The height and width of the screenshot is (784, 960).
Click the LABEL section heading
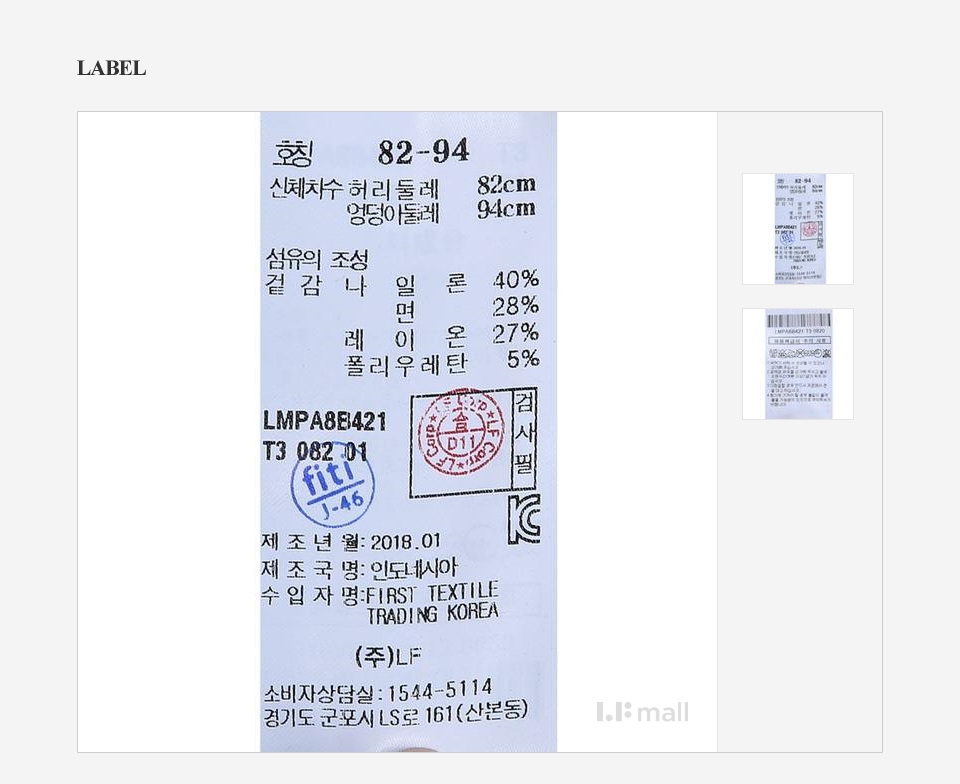click(x=111, y=68)
